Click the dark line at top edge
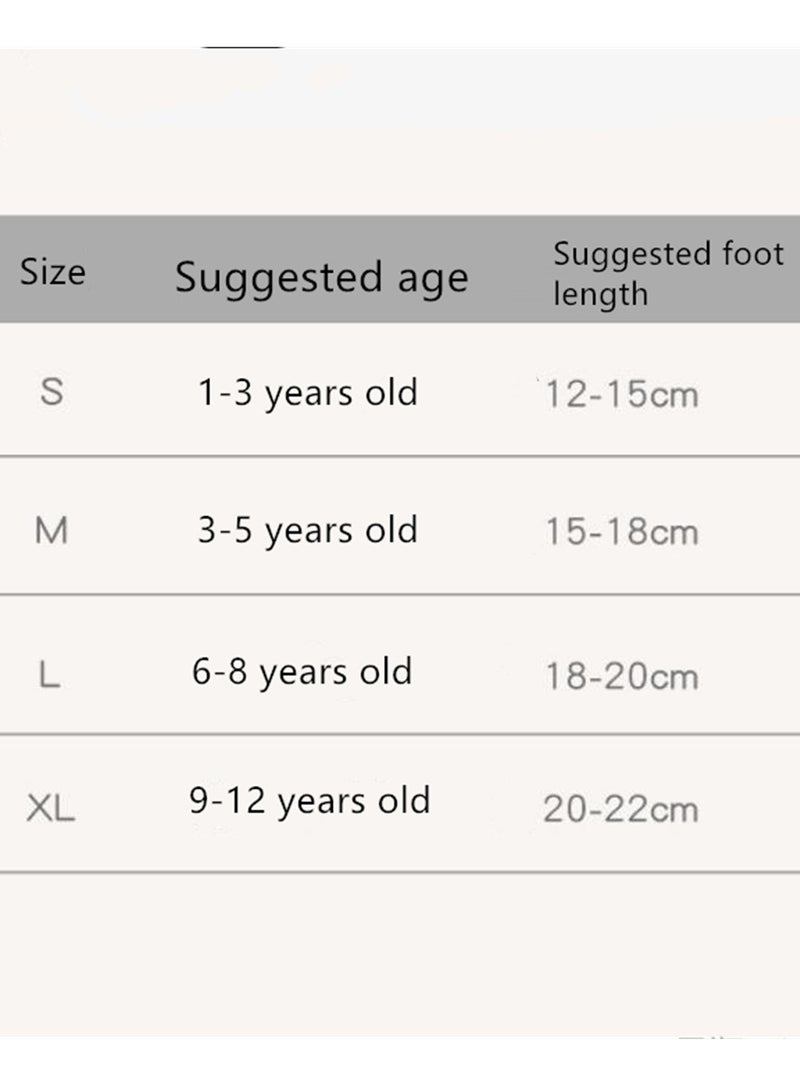 pyautogui.click(x=243, y=47)
